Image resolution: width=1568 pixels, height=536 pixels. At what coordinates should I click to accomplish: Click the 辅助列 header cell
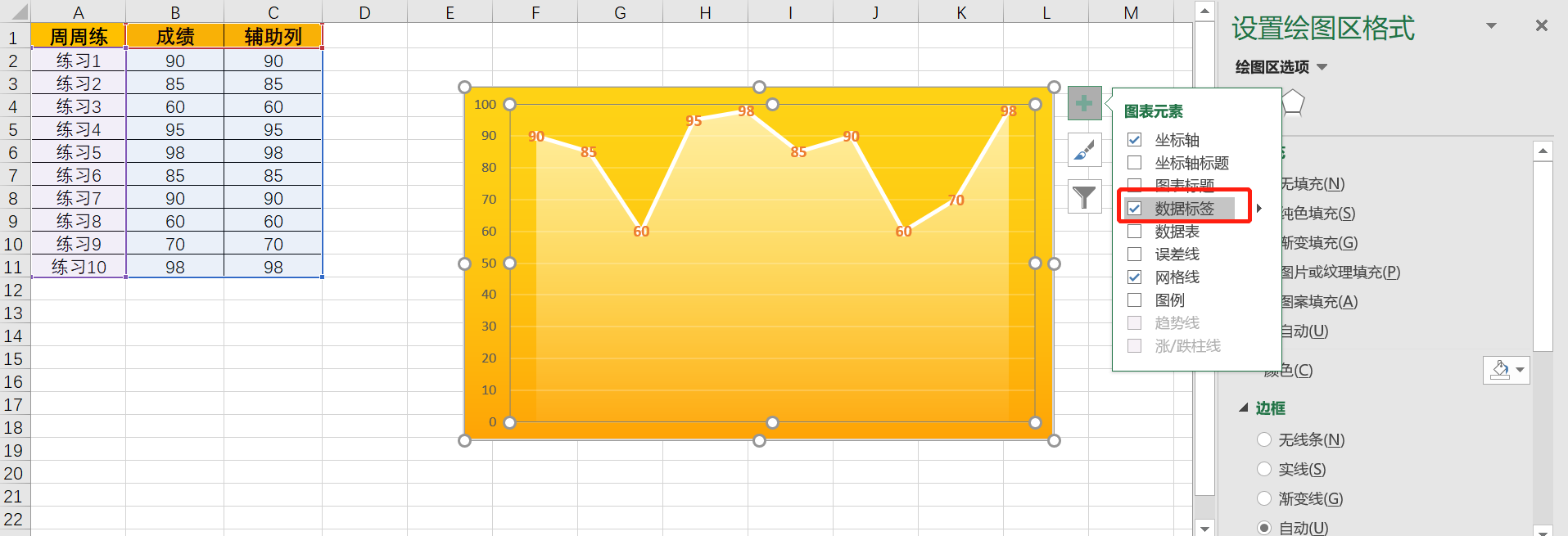[x=273, y=37]
